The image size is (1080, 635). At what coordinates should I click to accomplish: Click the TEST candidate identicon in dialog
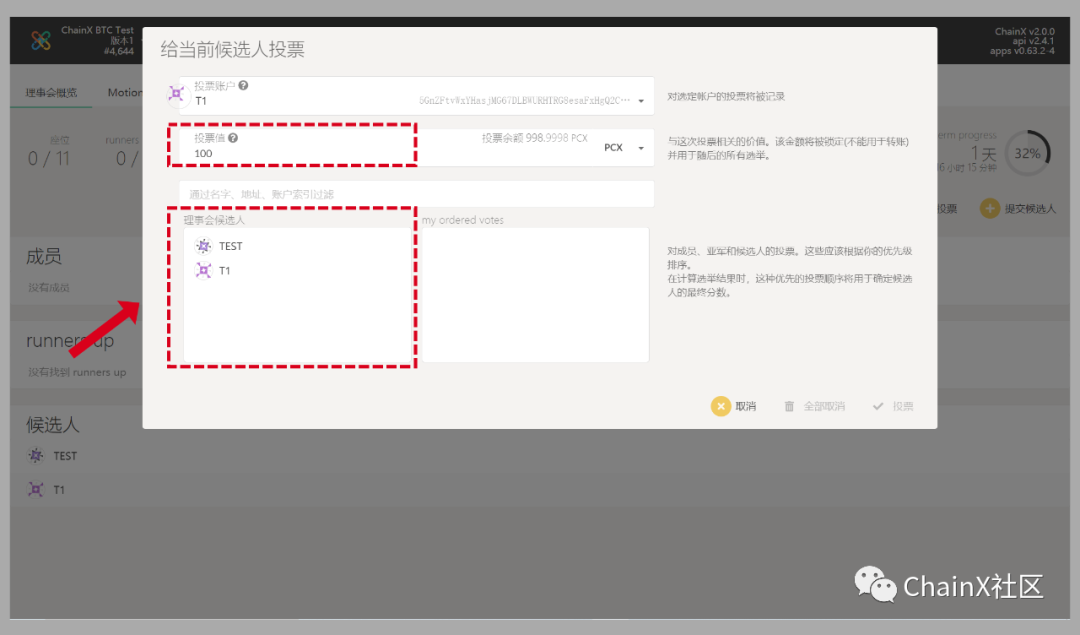[x=203, y=246]
